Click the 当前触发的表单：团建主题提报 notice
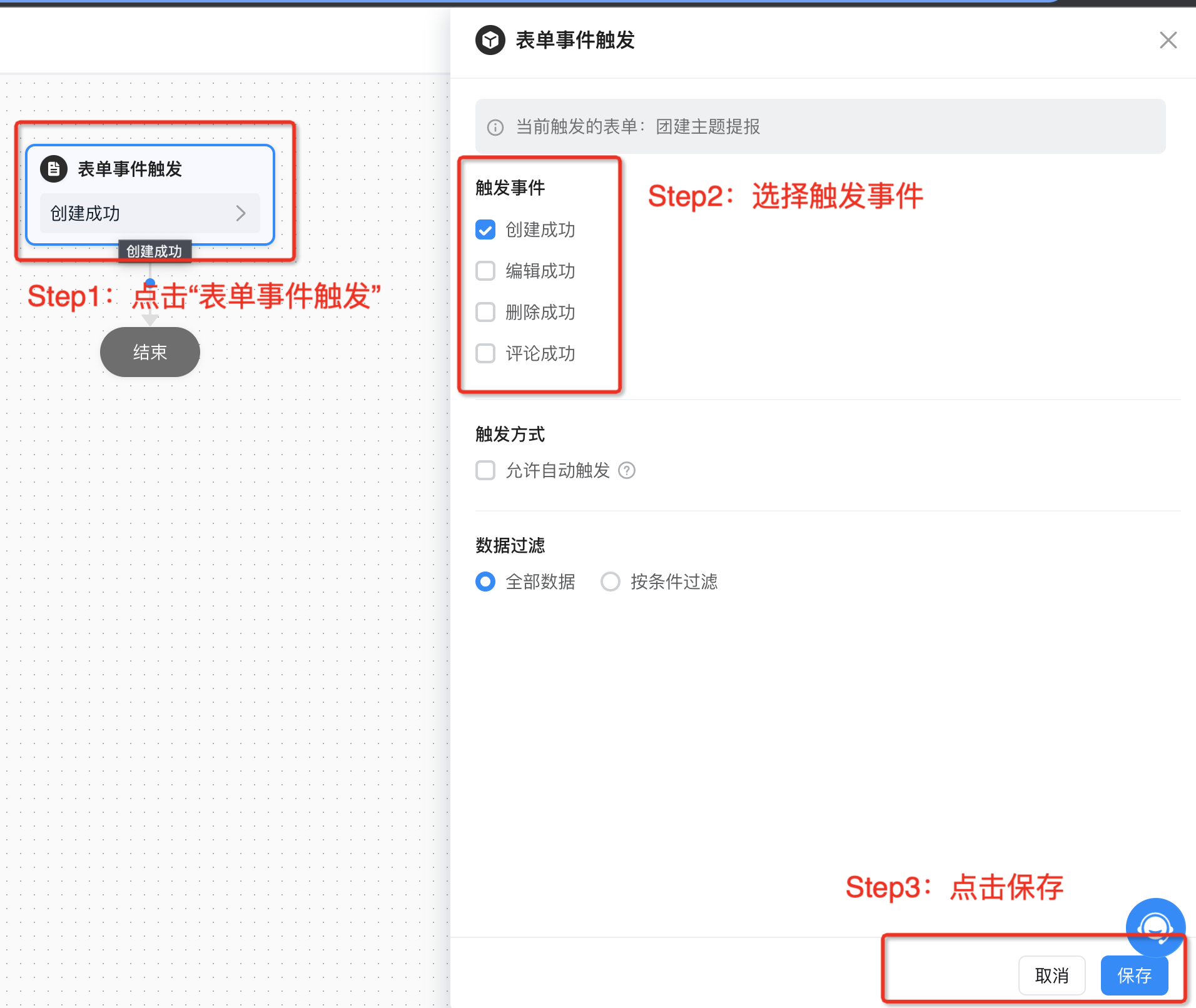Viewport: 1196px width, 1008px height. [x=820, y=126]
